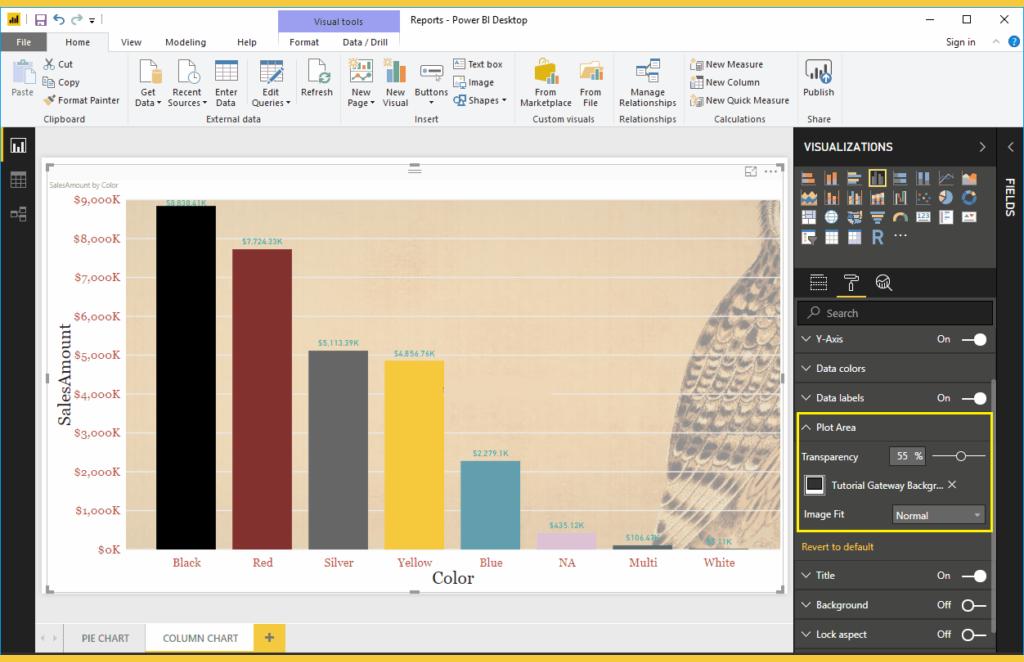Viewport: 1024px width, 662px height.
Task: Expand the Data colors section
Action: point(807,369)
